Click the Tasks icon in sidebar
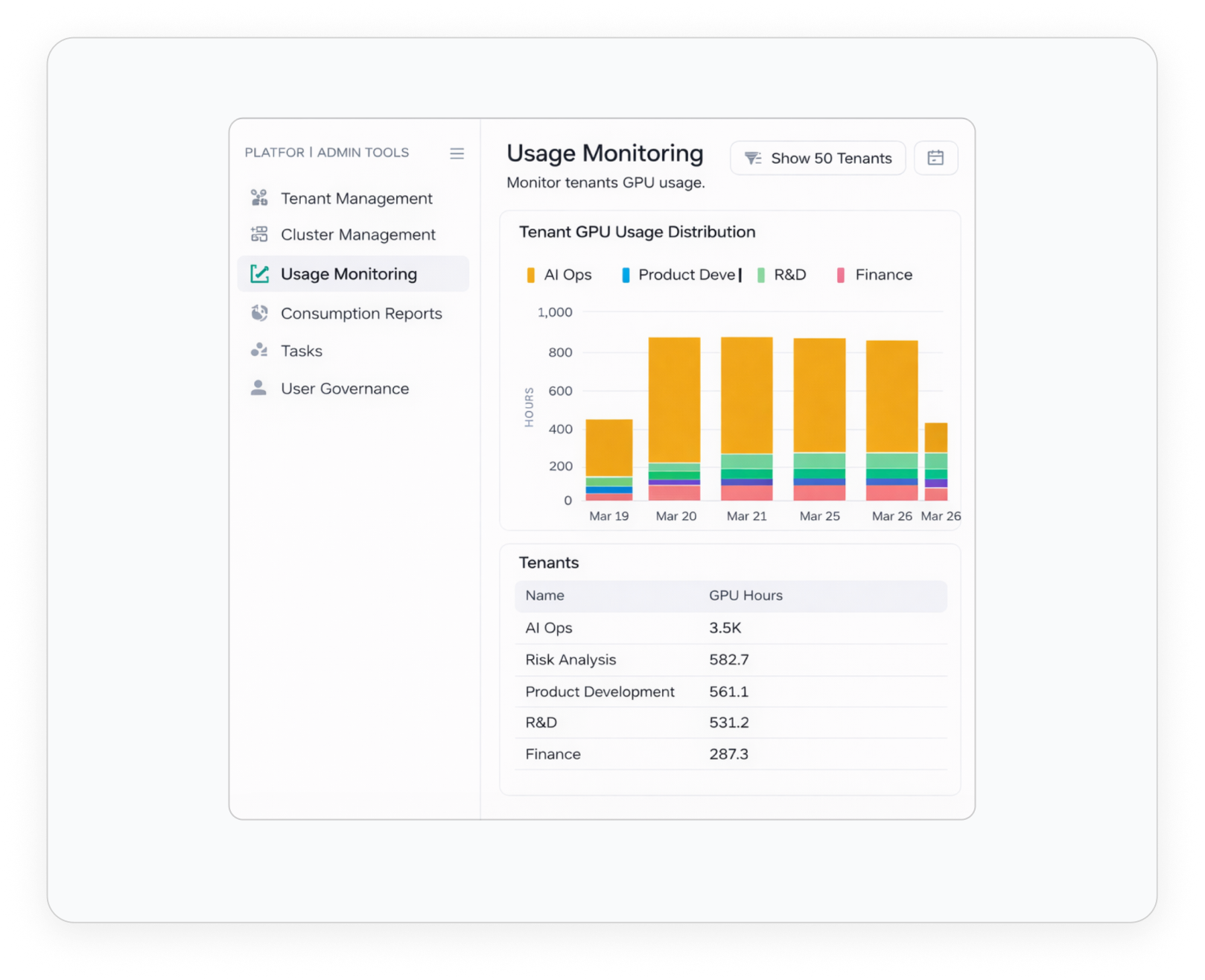This screenshot has height=980, width=1205. pyautogui.click(x=259, y=351)
